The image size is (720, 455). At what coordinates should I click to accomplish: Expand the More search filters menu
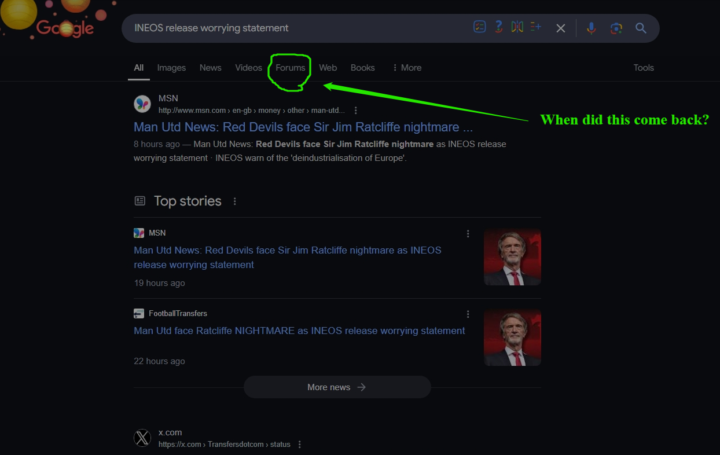(407, 68)
